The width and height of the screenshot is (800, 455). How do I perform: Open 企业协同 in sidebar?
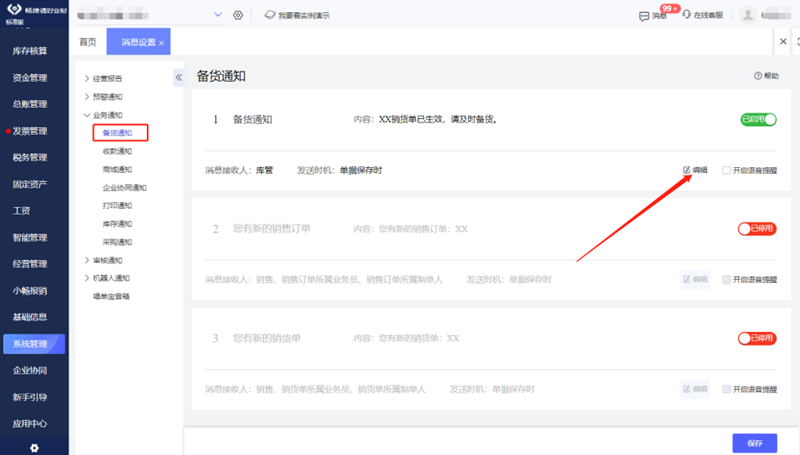pyautogui.click(x=30, y=370)
